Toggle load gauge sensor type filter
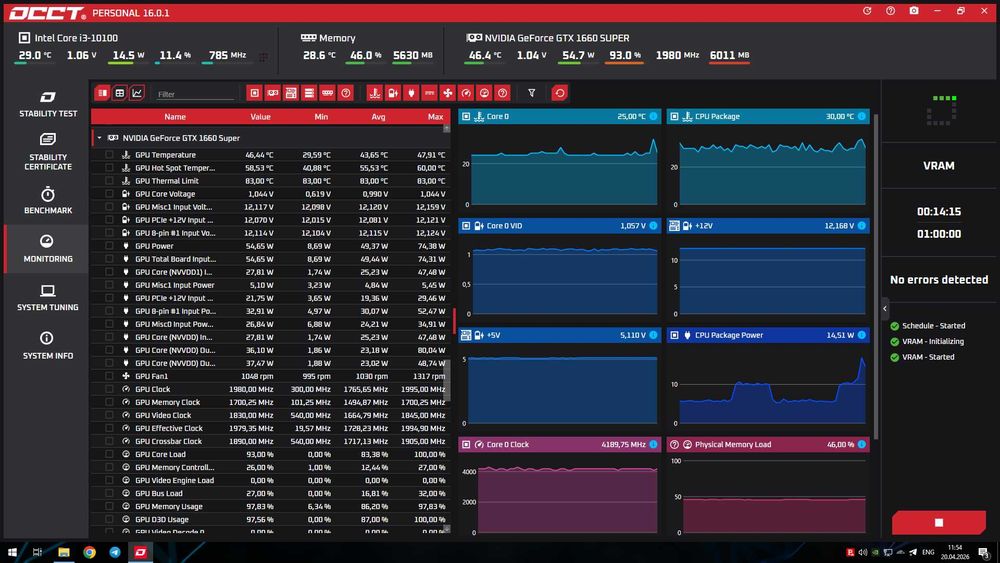This screenshot has height=563, width=1000. 484,93
